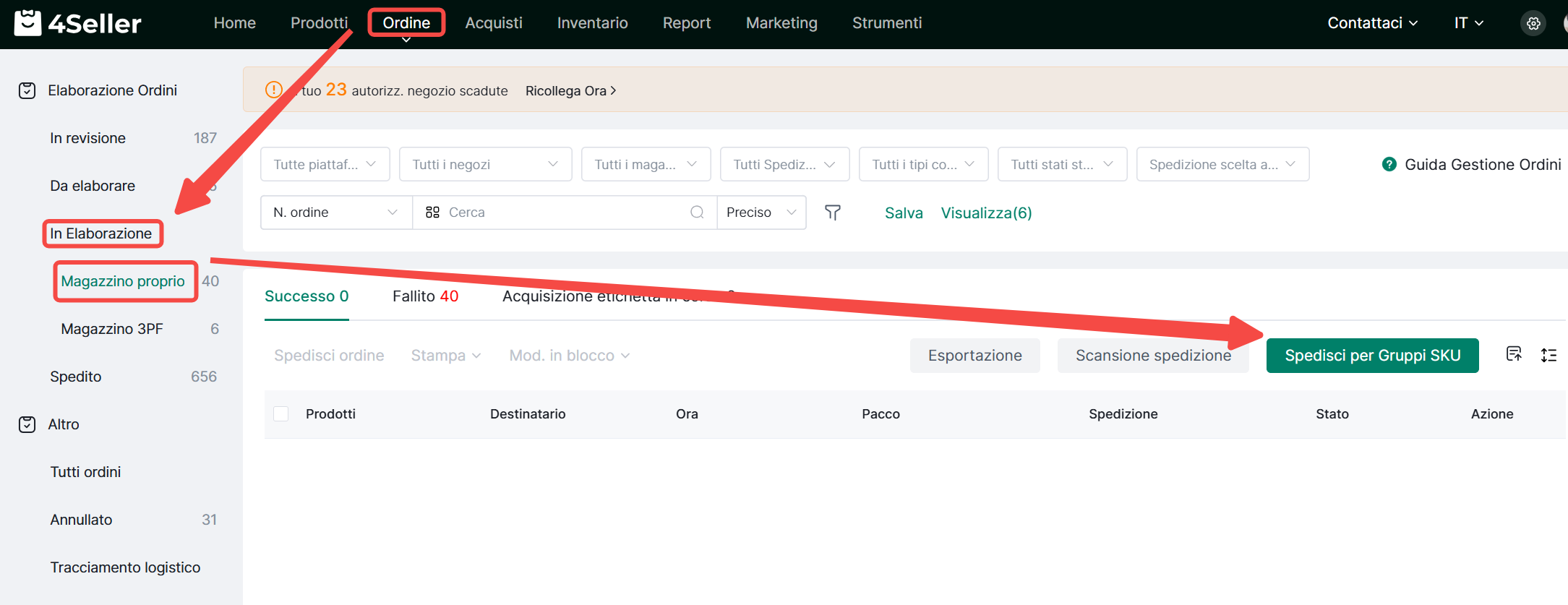The image size is (1568, 605).
Task: Expand the Preciso match dropdown
Action: 761,213
